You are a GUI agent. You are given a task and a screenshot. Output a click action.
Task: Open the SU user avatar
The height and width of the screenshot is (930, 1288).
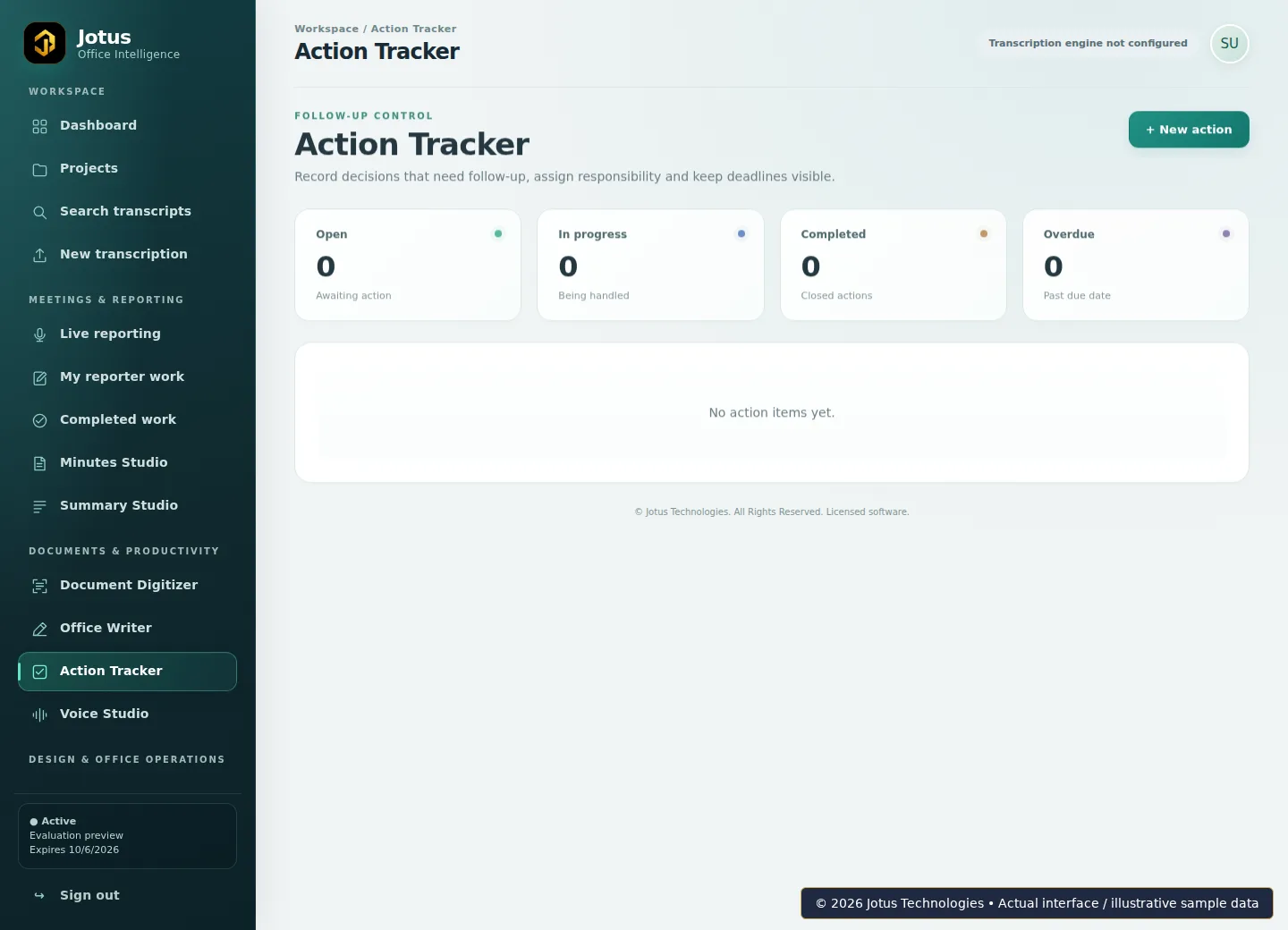[x=1229, y=44]
